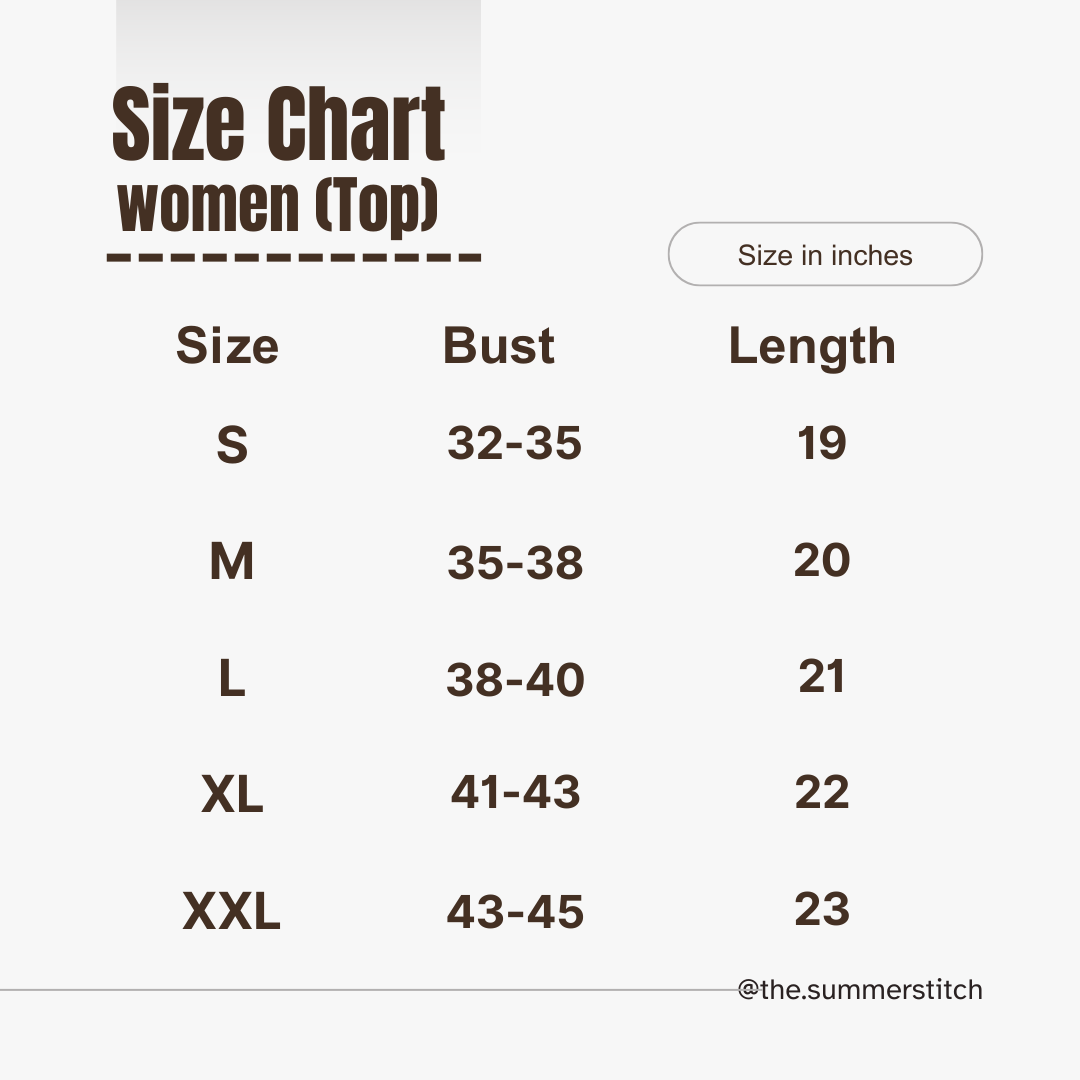This screenshot has height=1080, width=1080.
Task: Select the Bust column header
Action: 499,345
